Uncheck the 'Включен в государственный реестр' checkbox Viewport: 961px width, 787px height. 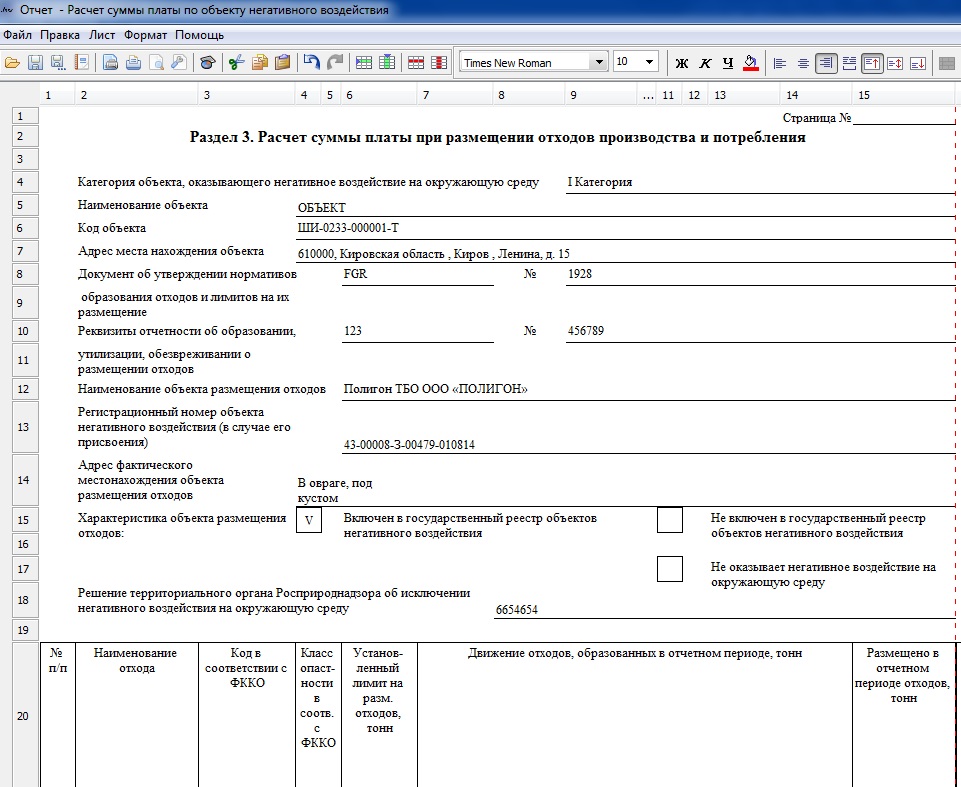click(309, 521)
